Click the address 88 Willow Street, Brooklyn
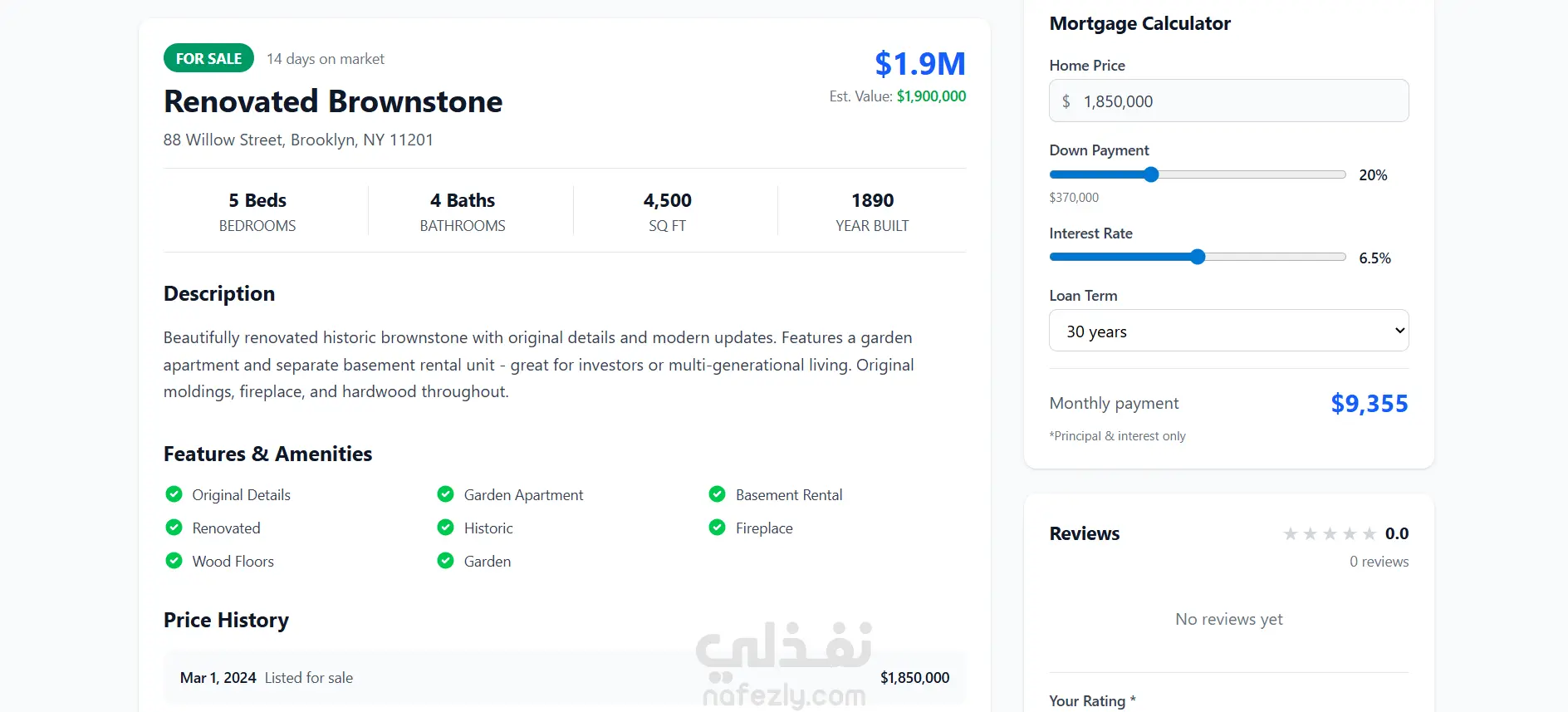This screenshot has width=1568, height=712. point(298,140)
